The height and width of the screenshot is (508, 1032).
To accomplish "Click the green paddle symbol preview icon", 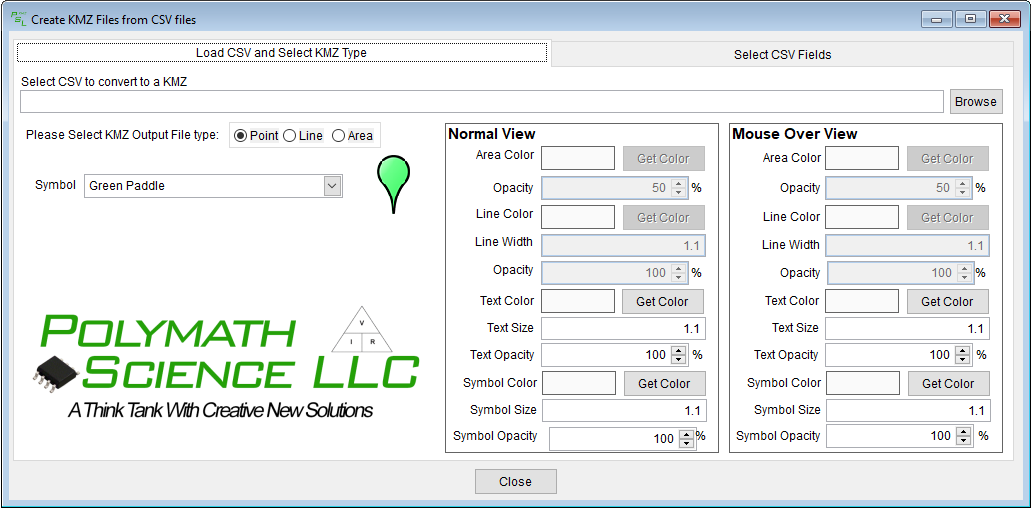I will 394,181.
